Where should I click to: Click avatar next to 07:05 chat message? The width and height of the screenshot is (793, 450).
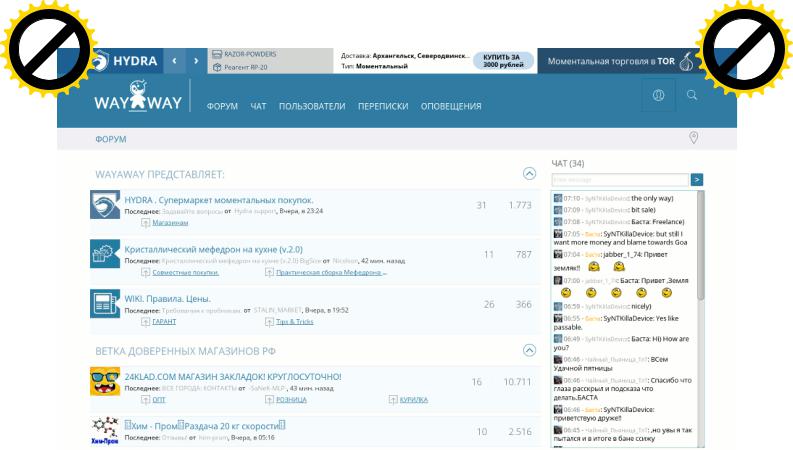(x=558, y=234)
